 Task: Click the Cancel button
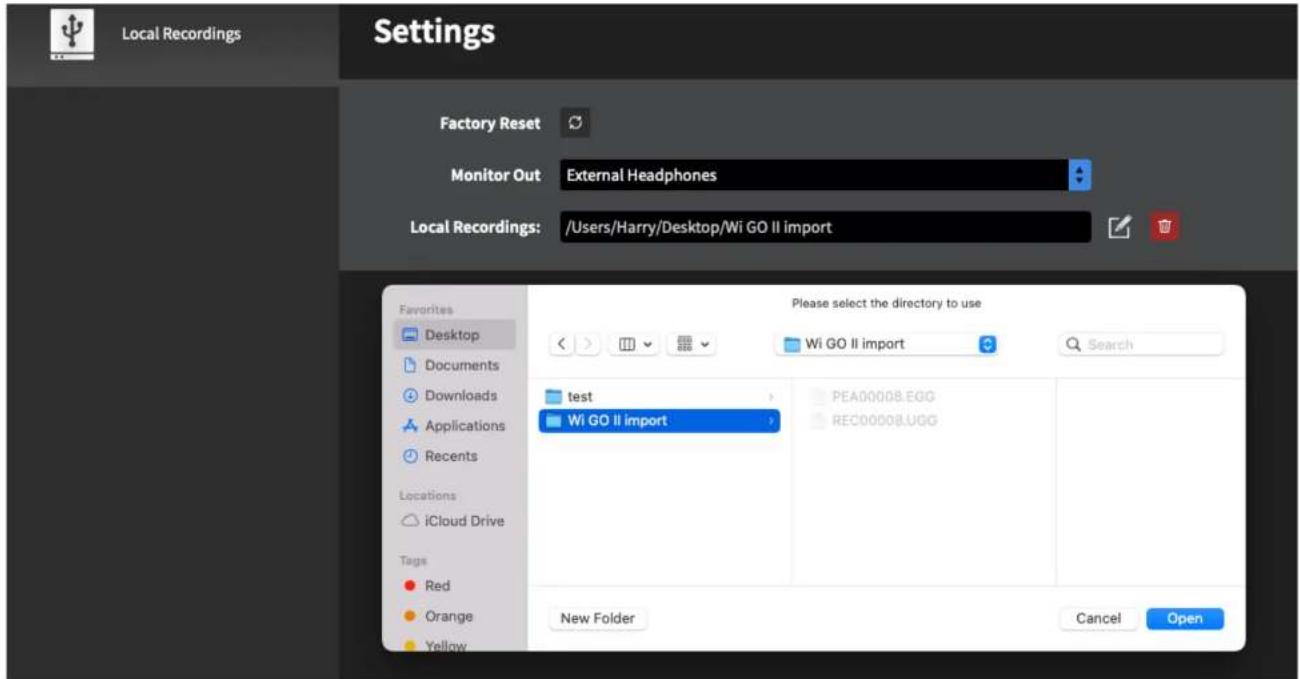[1098, 618]
